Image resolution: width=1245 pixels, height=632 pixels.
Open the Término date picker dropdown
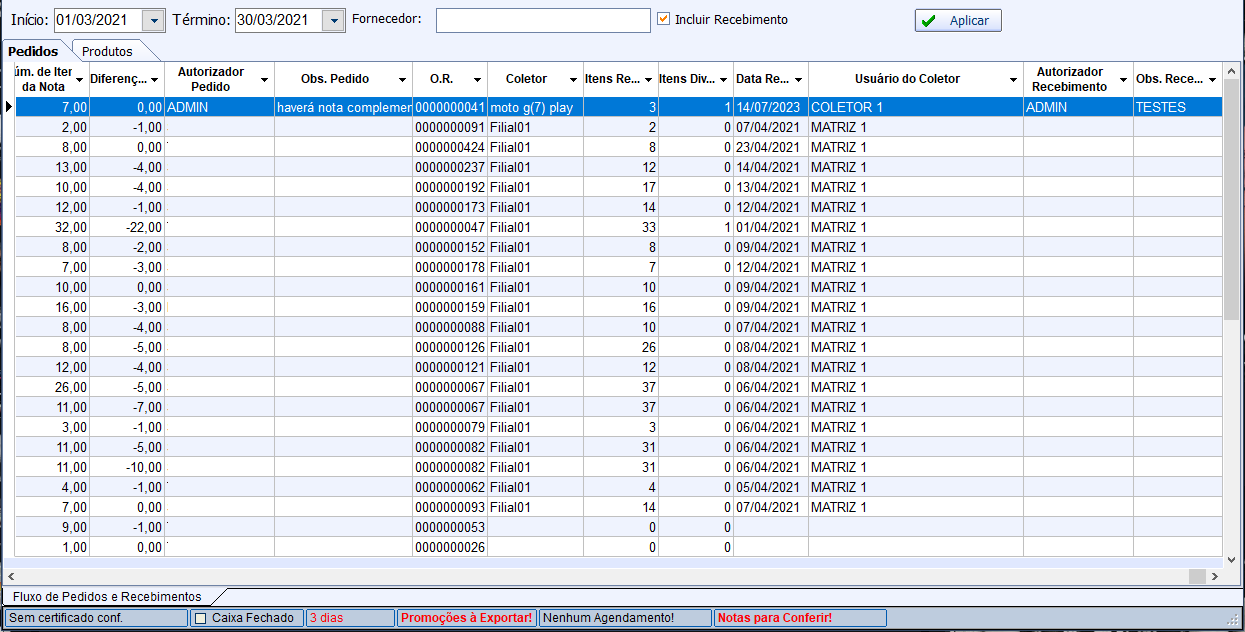click(333, 20)
